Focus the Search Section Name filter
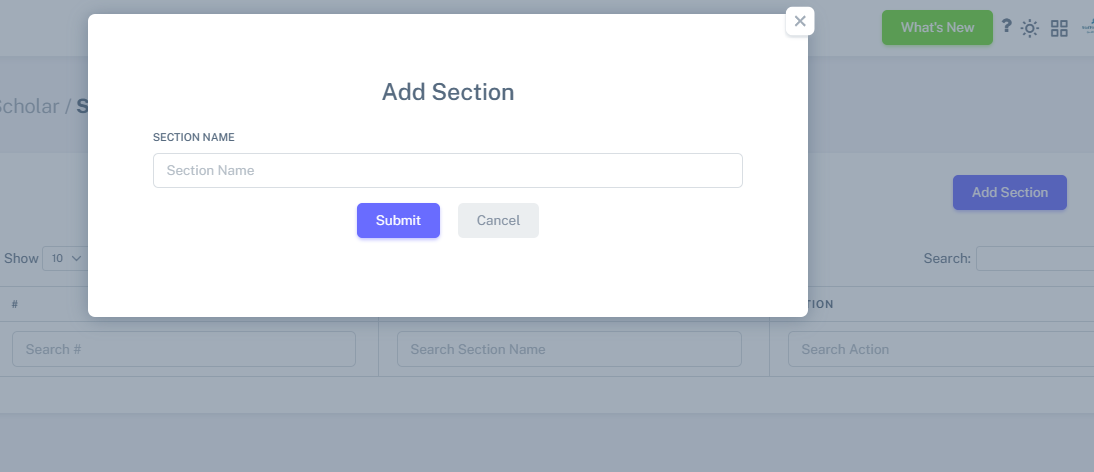The width and height of the screenshot is (1094, 472). [569, 349]
